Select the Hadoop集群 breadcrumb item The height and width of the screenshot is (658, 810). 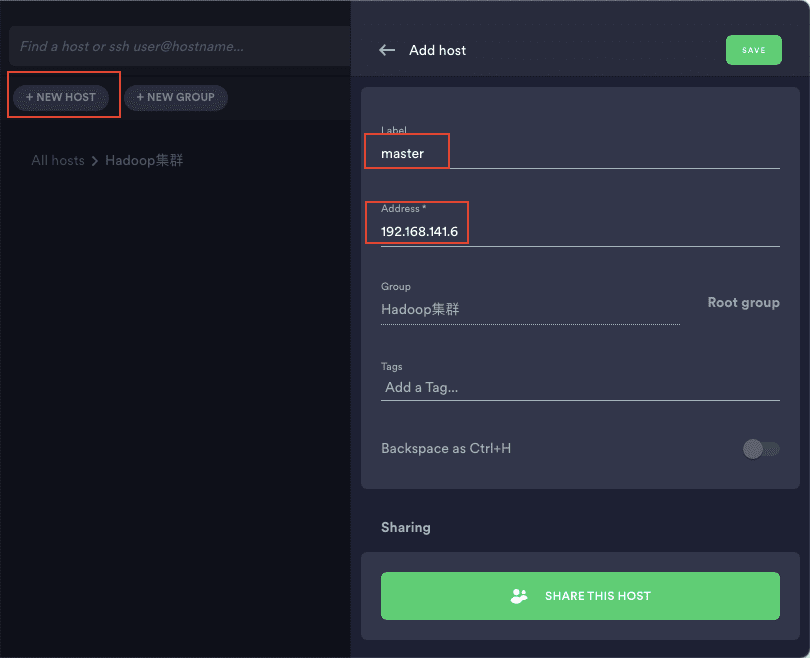[x=144, y=160]
